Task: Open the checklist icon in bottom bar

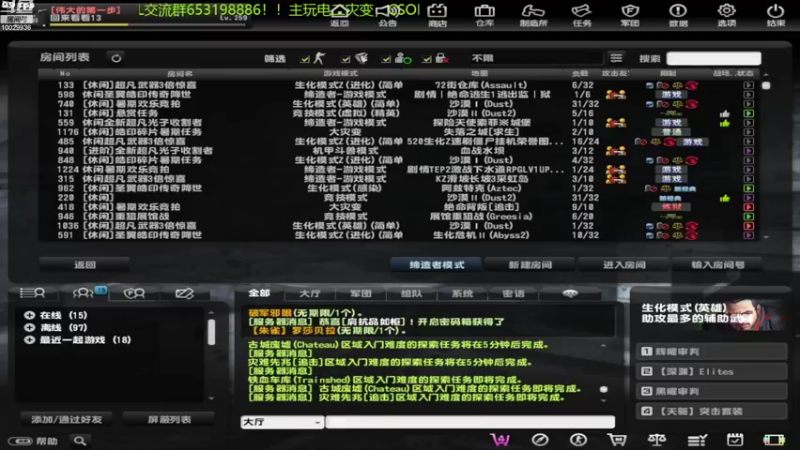Action: pyautogui.click(x=696, y=440)
